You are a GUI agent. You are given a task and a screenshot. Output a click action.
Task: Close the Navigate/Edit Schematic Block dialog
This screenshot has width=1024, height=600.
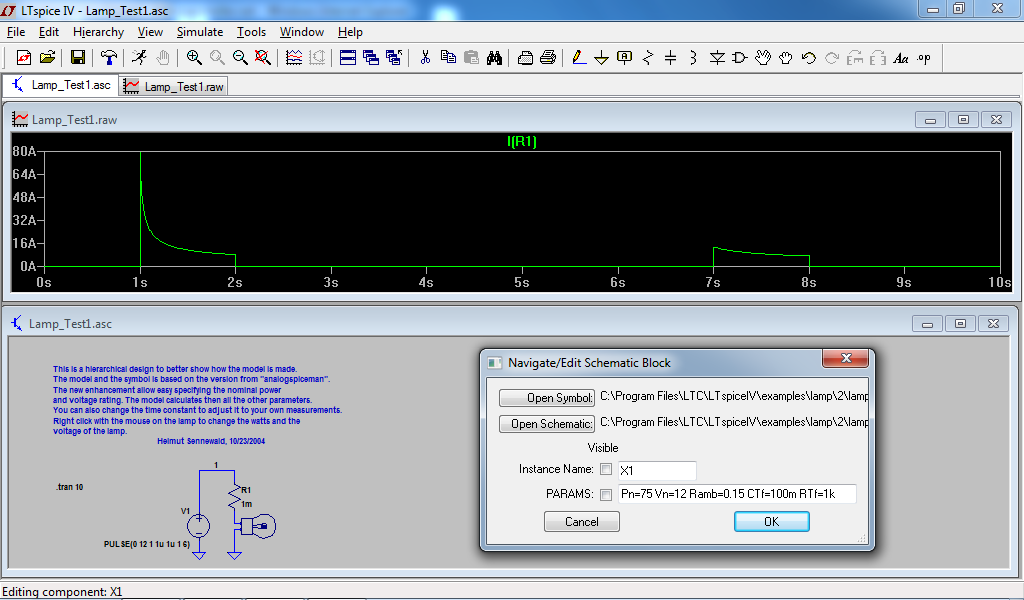846,358
